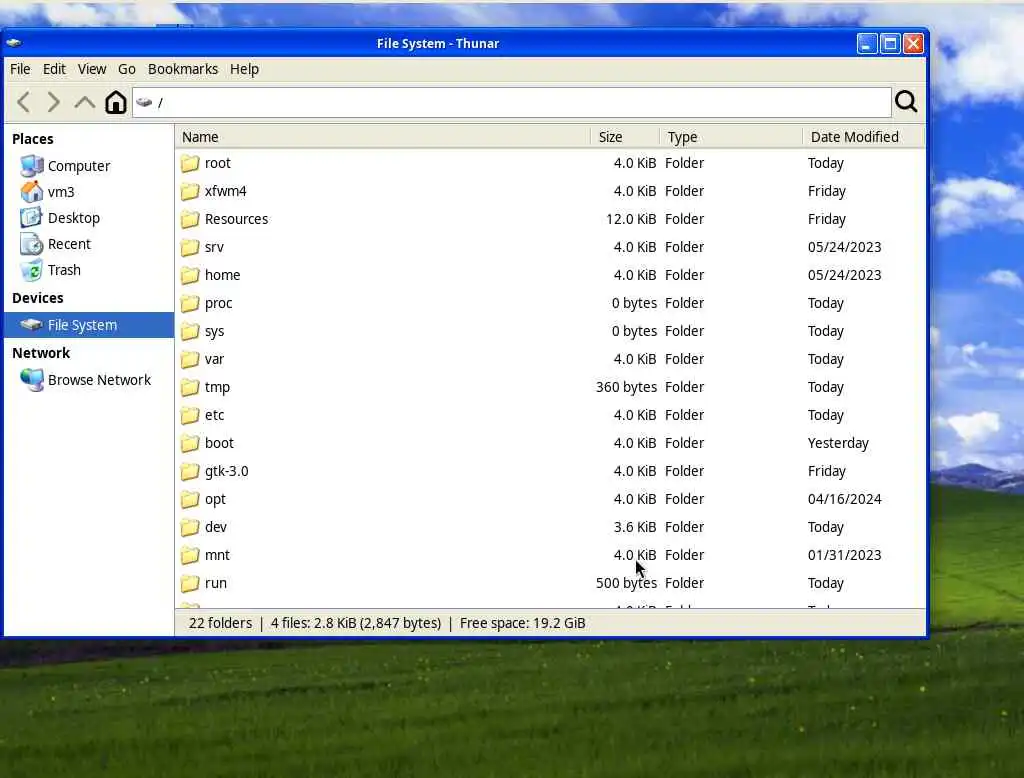
Task: Click the root folder icon
Action: (x=190, y=163)
